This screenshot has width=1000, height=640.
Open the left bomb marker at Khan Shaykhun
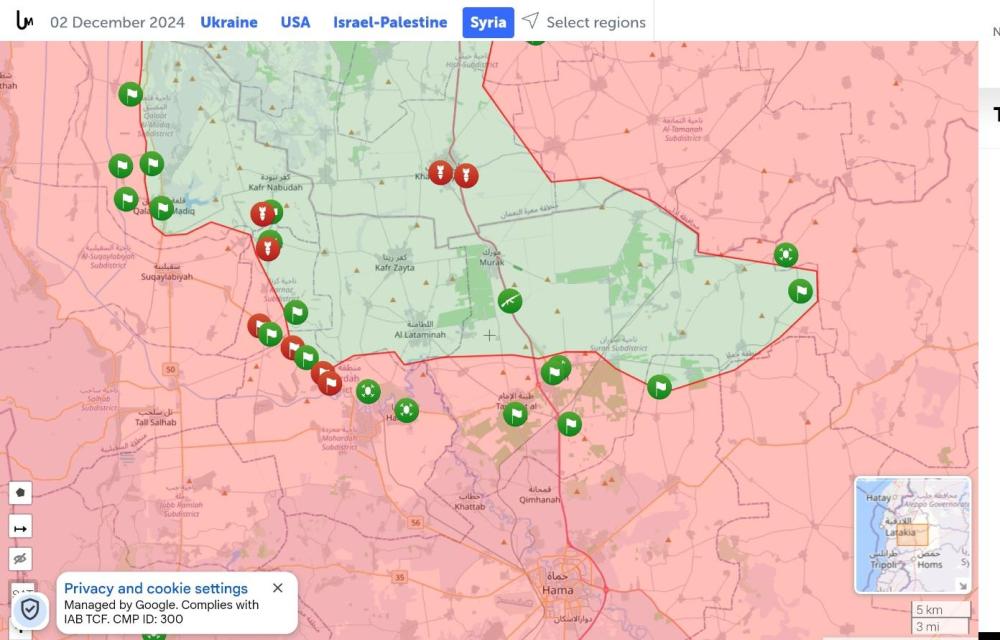[x=440, y=173]
